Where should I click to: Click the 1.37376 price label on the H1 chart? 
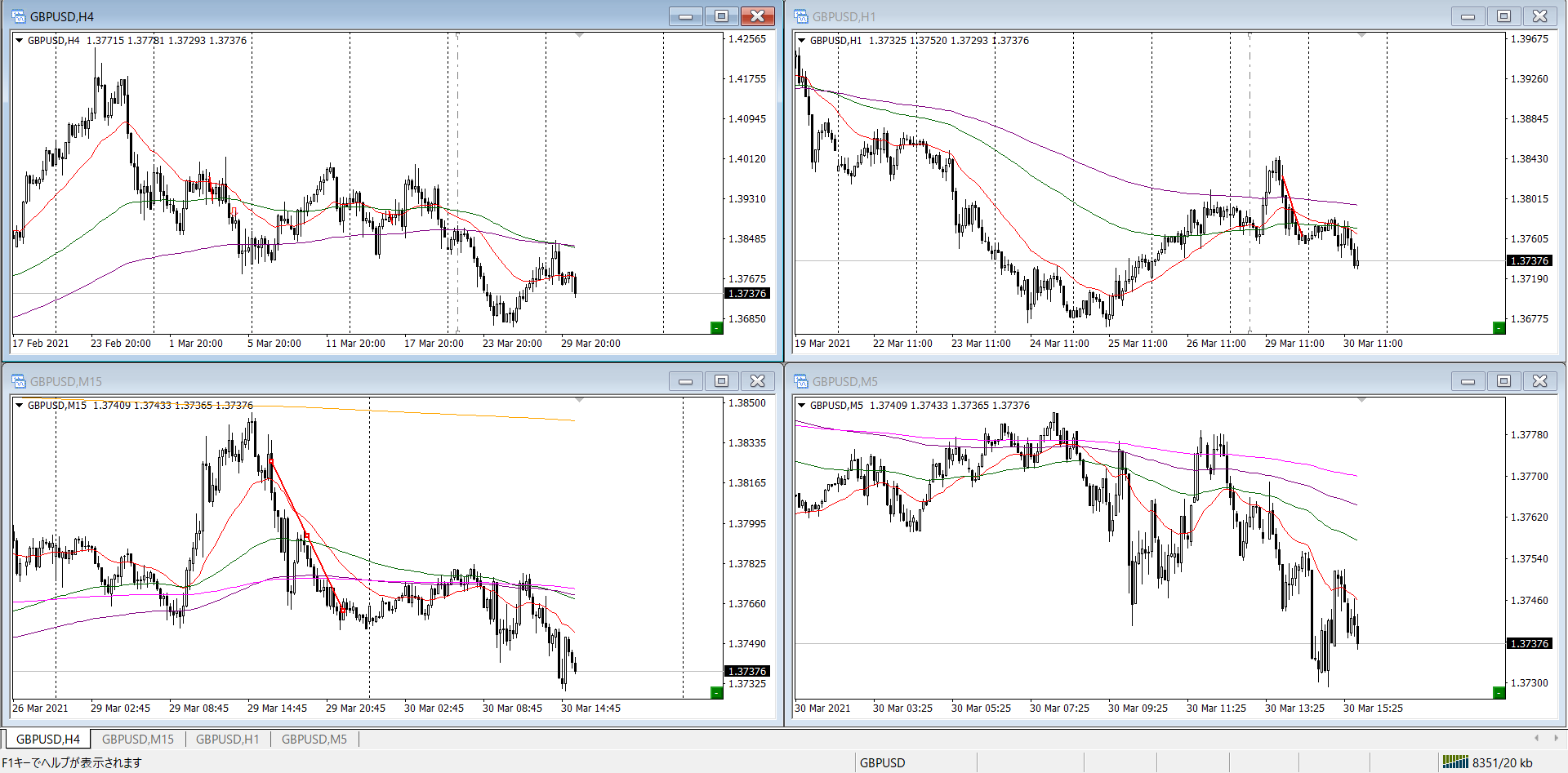point(1529,261)
